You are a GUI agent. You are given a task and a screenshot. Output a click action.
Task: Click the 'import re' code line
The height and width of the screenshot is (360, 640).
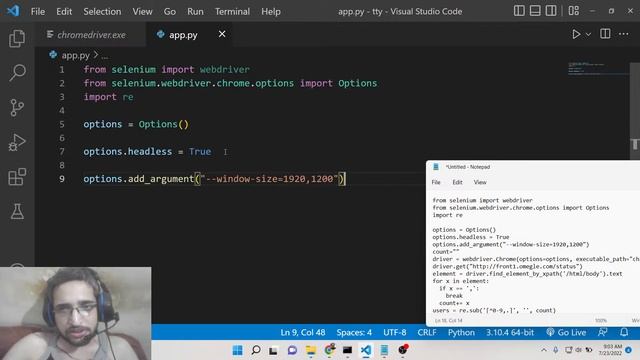tap(108, 97)
